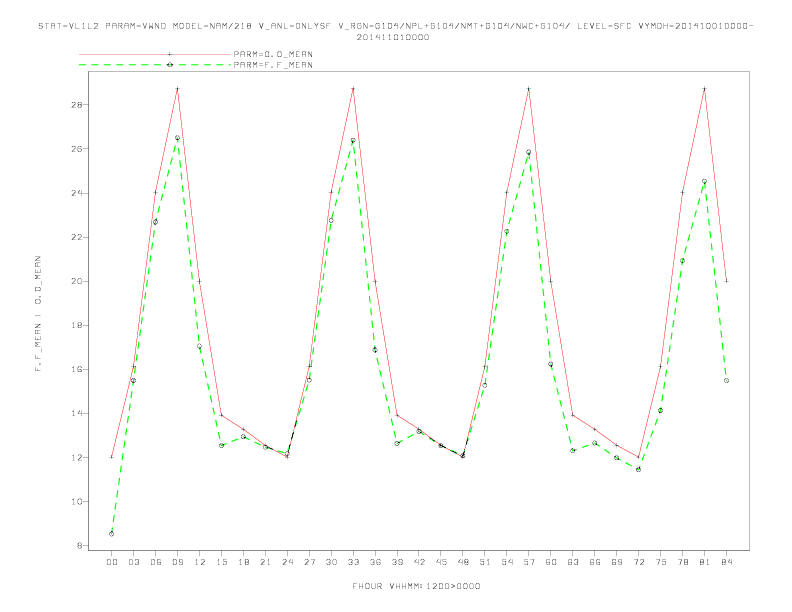Click y-axis tick label 10

point(77,501)
